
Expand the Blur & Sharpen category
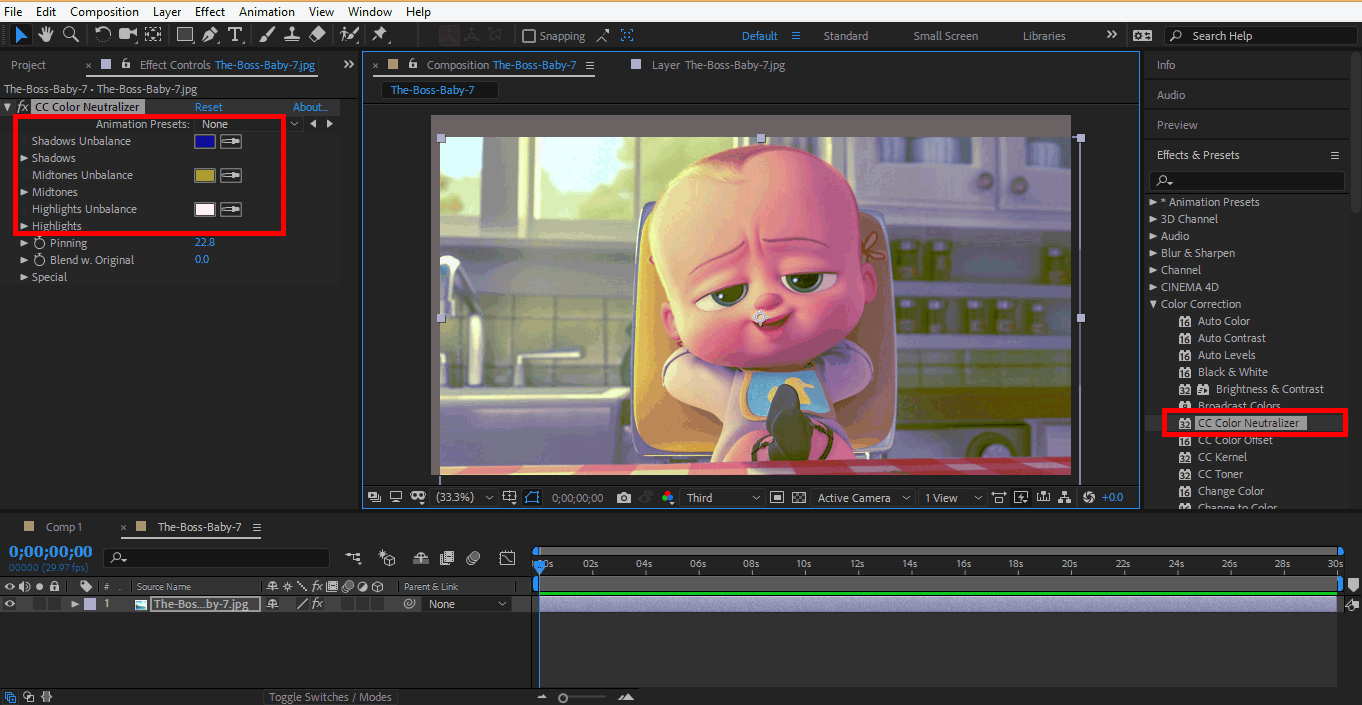(1197, 253)
